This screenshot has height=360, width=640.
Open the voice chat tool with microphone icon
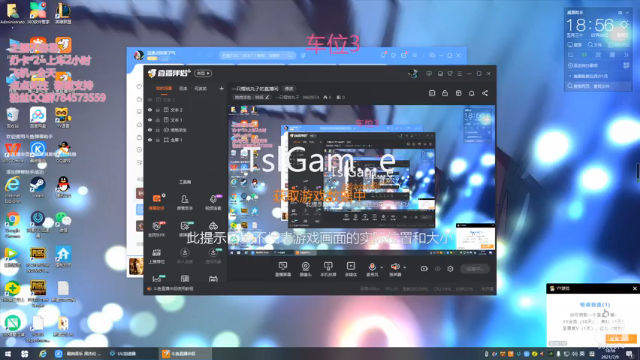click(x=213, y=202)
